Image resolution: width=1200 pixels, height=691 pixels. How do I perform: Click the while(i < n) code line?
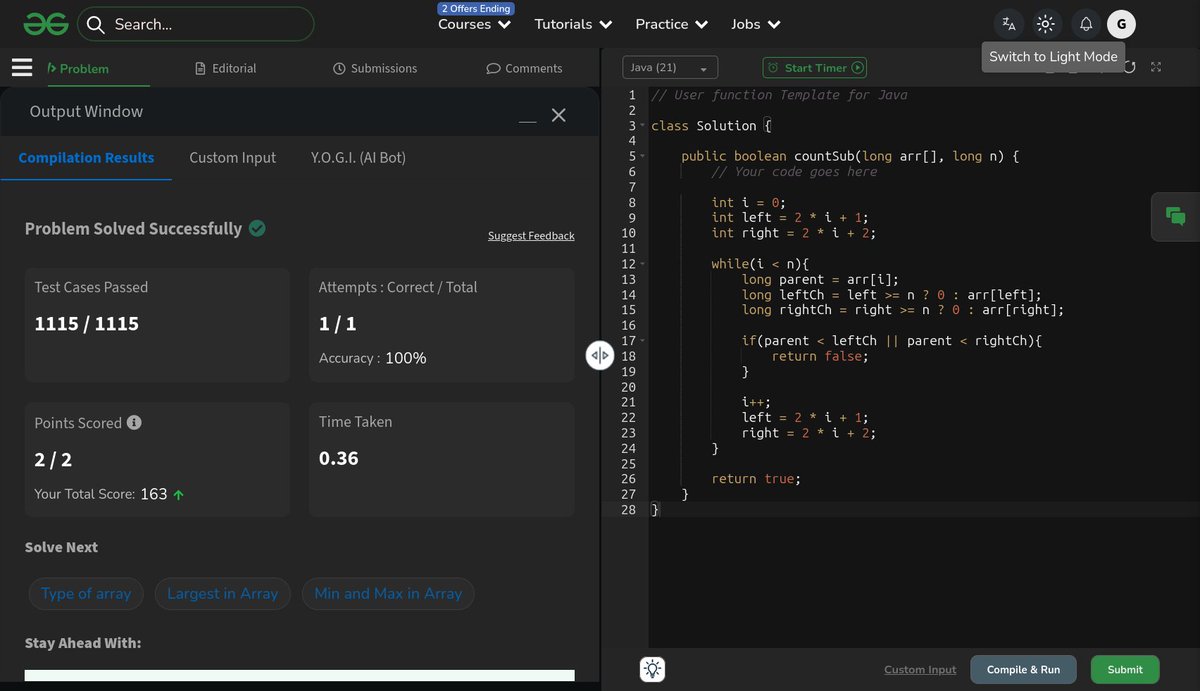click(761, 264)
